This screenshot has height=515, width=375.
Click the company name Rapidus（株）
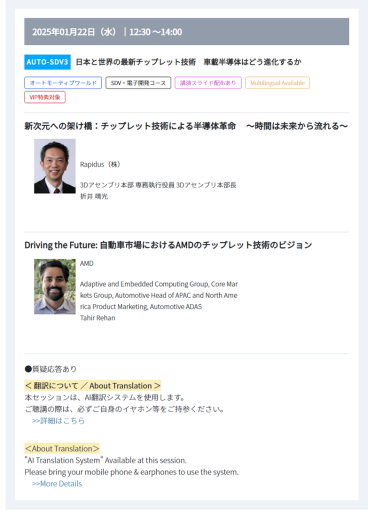coord(100,164)
